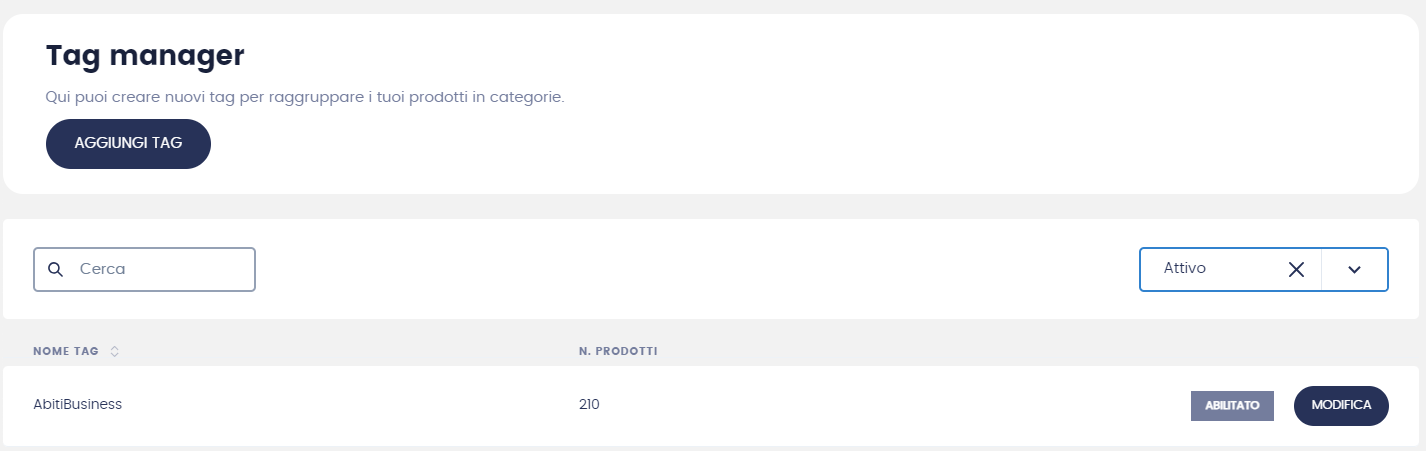Viewport: 1426px width, 451px height.
Task: Click the description text under Tag manager
Action: point(305,98)
